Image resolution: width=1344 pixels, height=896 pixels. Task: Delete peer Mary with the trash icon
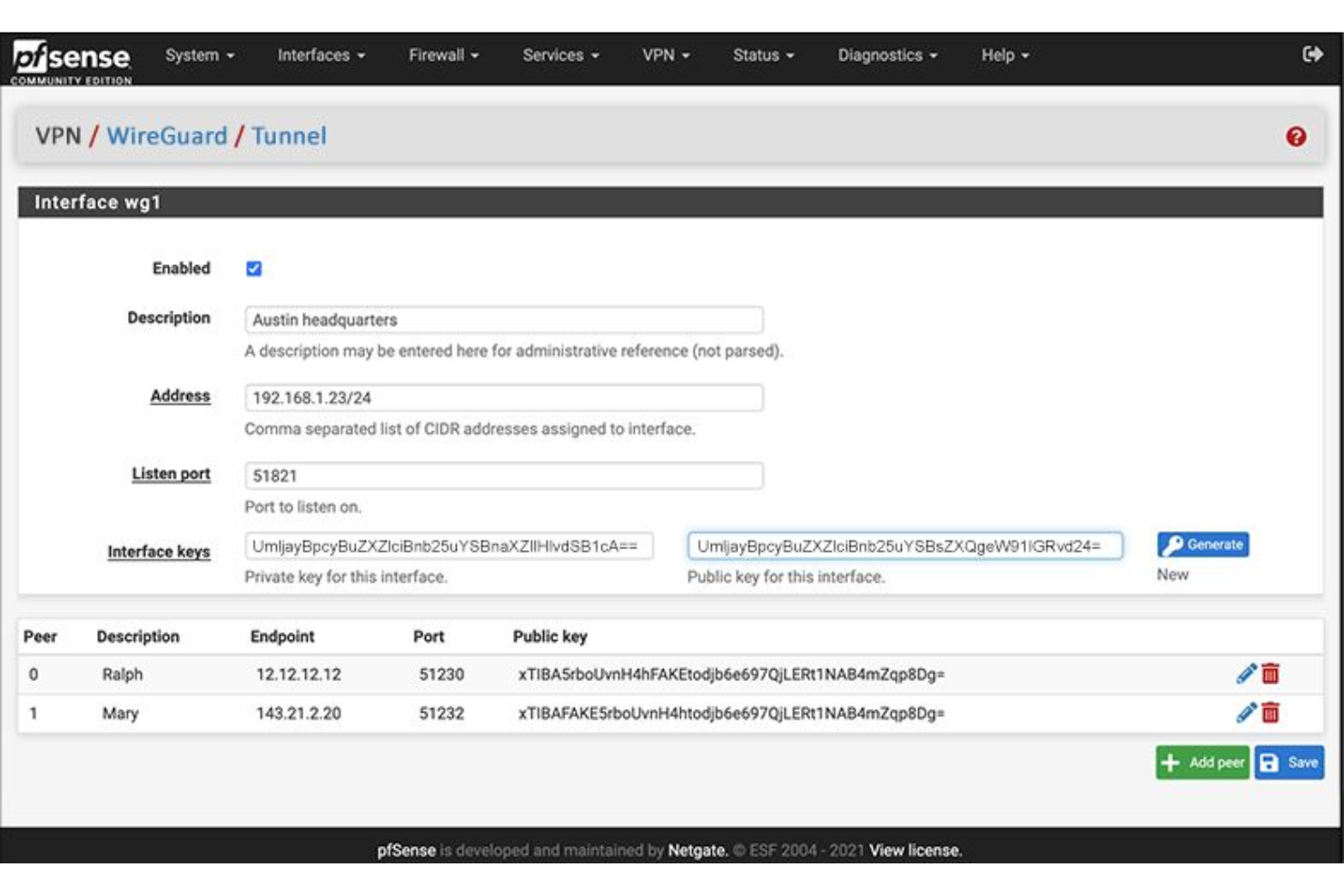pyautogui.click(x=1270, y=713)
